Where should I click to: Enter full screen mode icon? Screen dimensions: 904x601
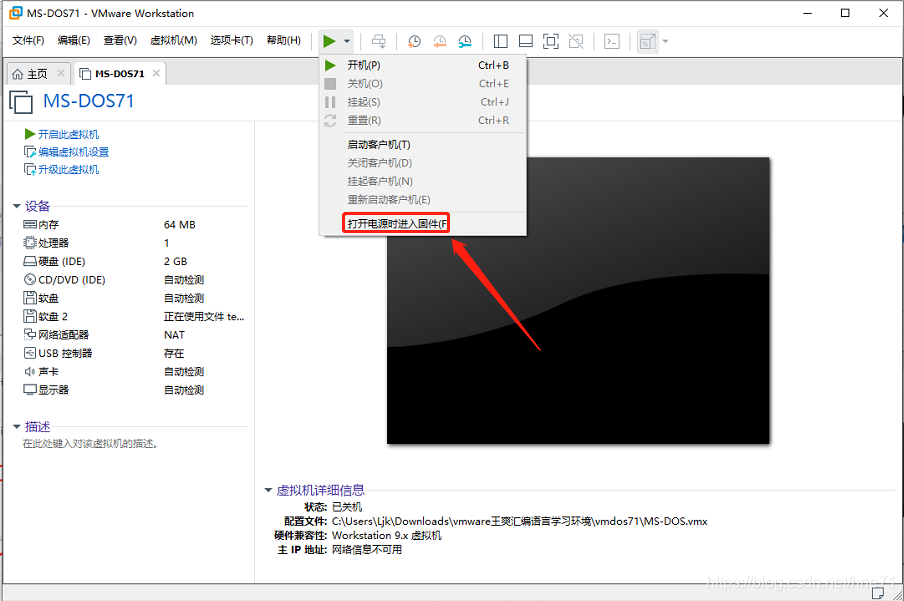pos(551,42)
